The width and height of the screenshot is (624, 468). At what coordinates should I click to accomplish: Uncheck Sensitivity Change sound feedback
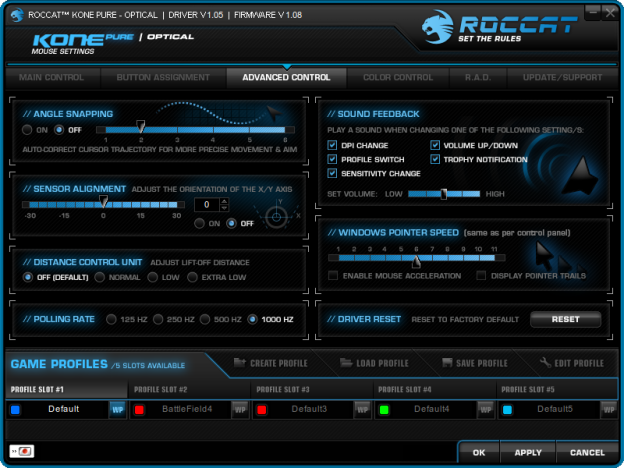[x=332, y=173]
